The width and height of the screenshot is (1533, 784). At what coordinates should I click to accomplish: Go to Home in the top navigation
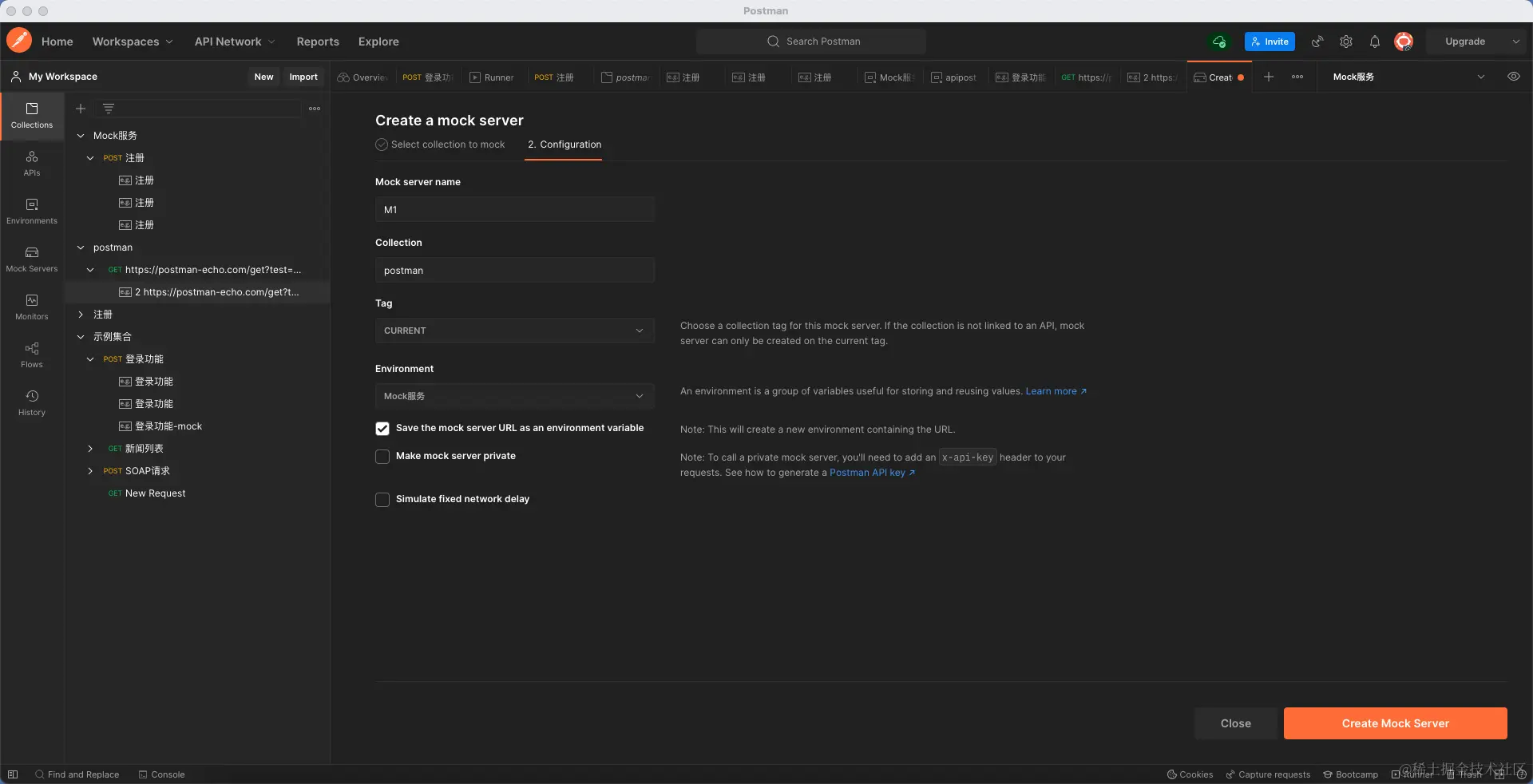click(x=57, y=42)
